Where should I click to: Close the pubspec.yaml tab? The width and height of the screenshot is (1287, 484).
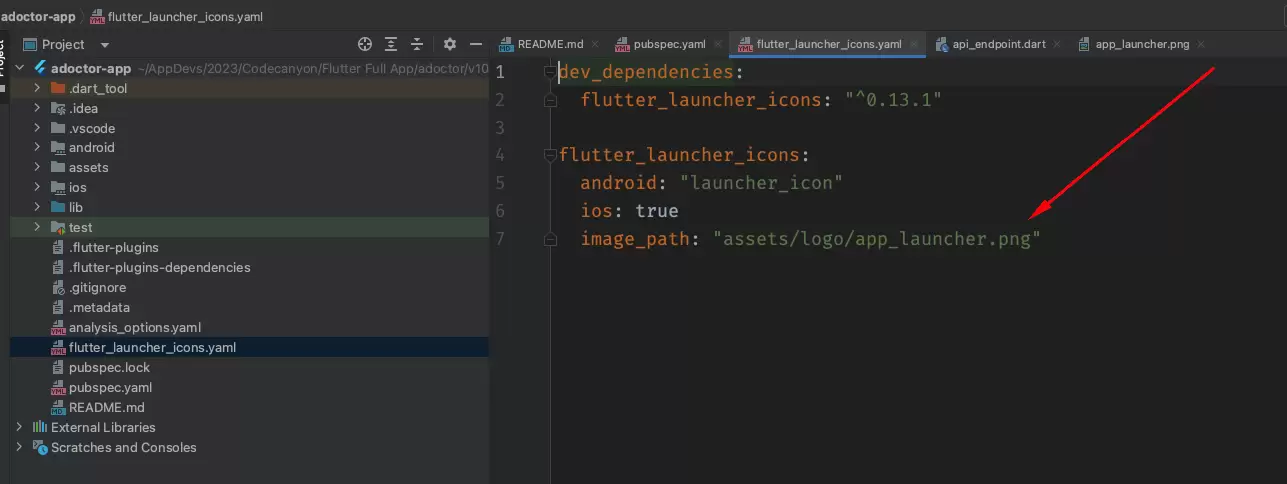pyautogui.click(x=717, y=45)
